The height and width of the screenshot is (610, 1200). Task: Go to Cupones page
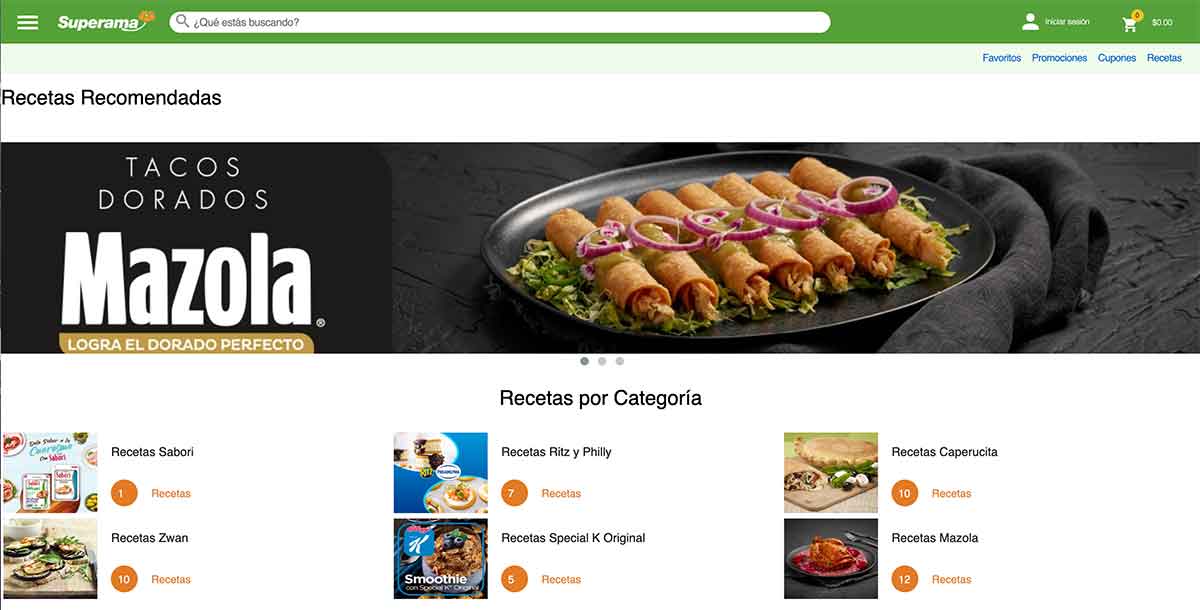[1117, 58]
